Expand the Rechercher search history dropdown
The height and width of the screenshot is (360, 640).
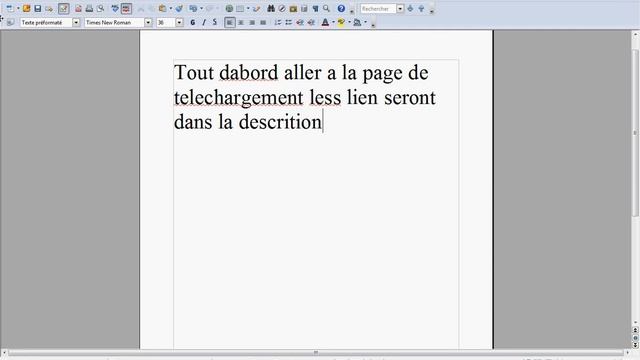(x=400, y=9)
